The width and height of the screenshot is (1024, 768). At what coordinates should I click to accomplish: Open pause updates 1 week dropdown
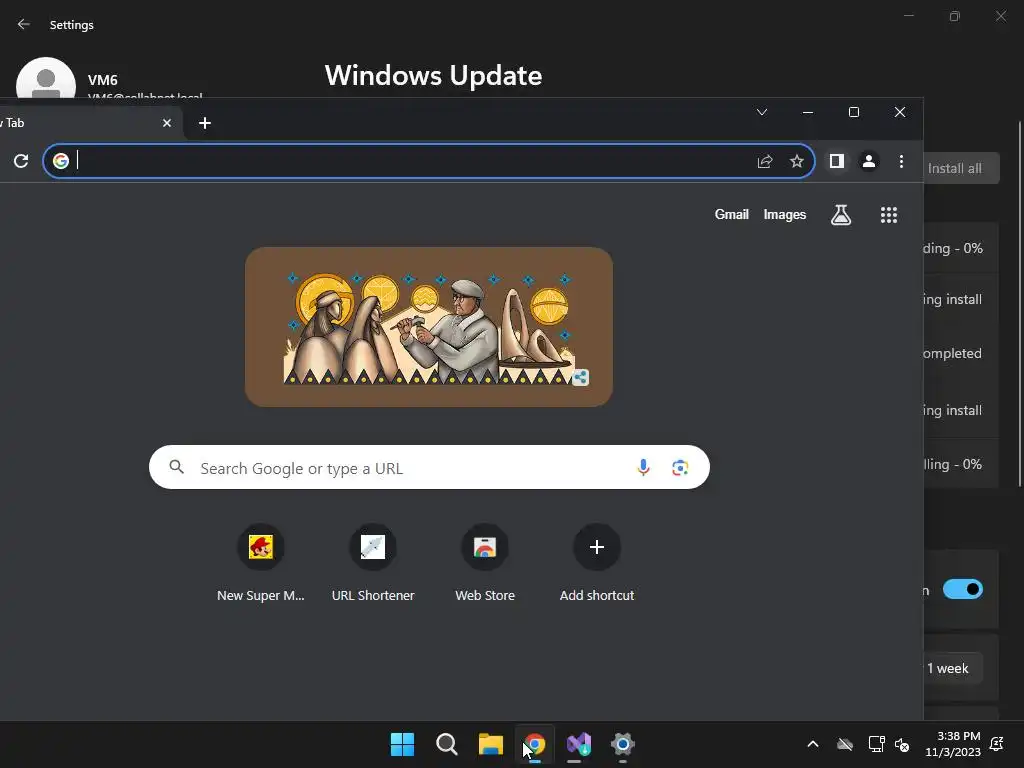952,668
